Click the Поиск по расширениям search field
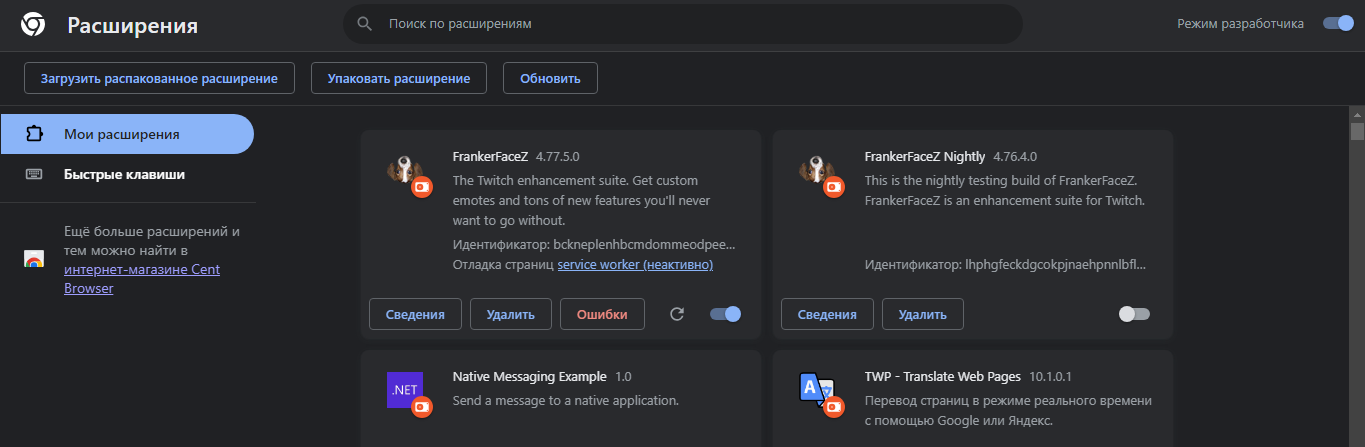 682,23
